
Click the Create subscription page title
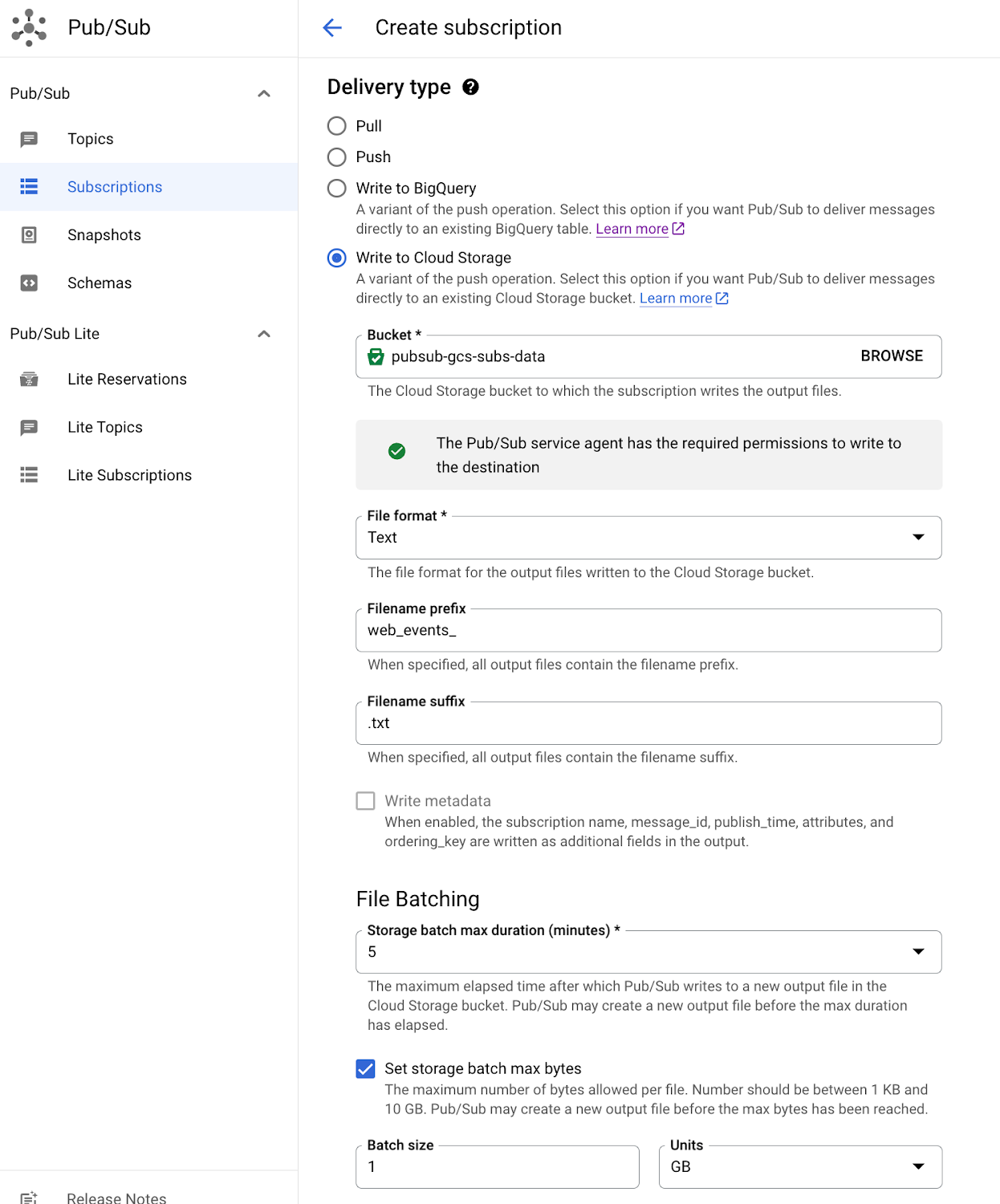pos(469,28)
